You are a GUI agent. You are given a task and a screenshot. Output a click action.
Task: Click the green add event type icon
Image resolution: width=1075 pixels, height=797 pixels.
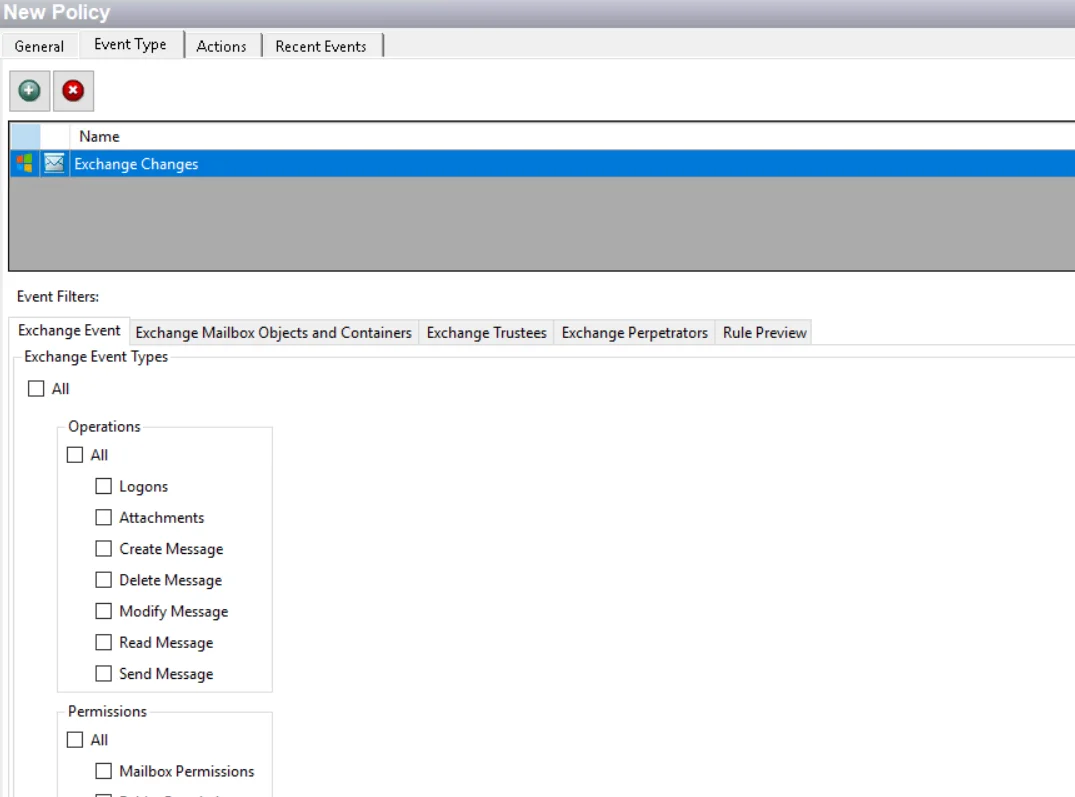tap(29, 90)
